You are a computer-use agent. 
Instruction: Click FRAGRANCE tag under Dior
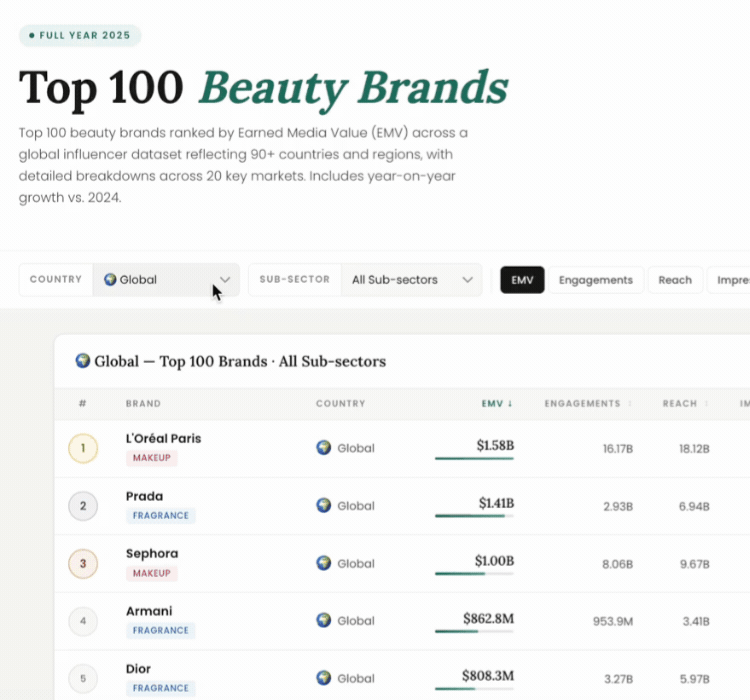click(161, 688)
